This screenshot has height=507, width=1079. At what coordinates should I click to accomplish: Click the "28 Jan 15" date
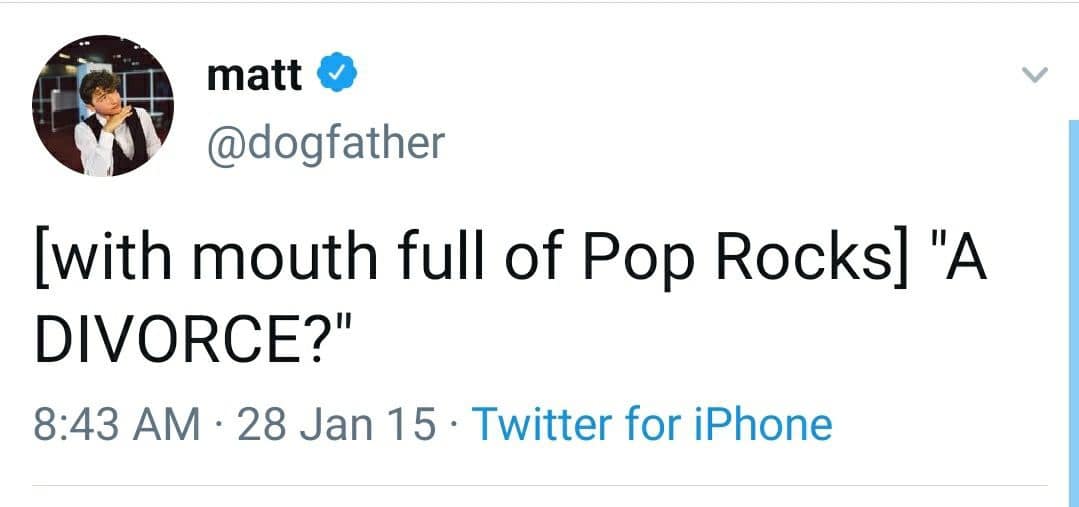(337, 424)
